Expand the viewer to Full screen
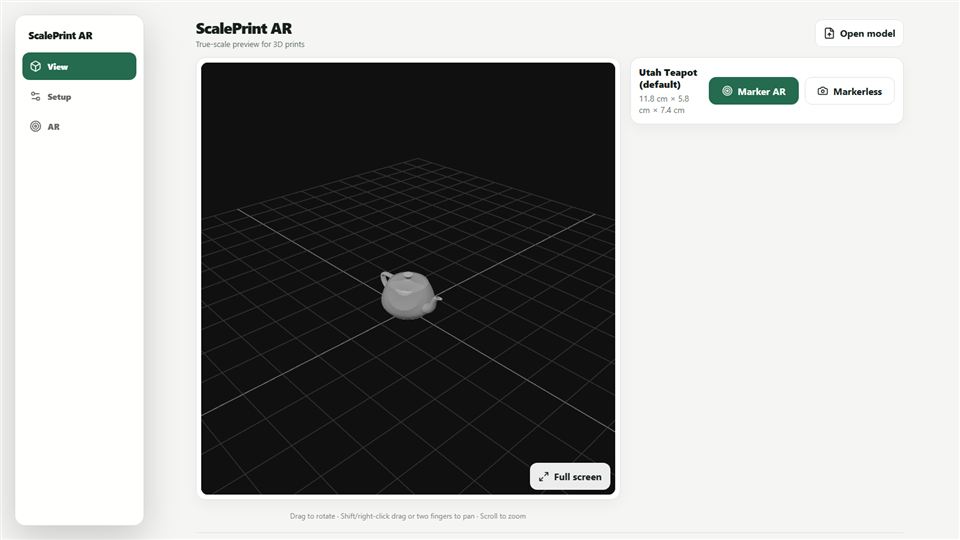The height and width of the screenshot is (540, 960). [x=570, y=476]
